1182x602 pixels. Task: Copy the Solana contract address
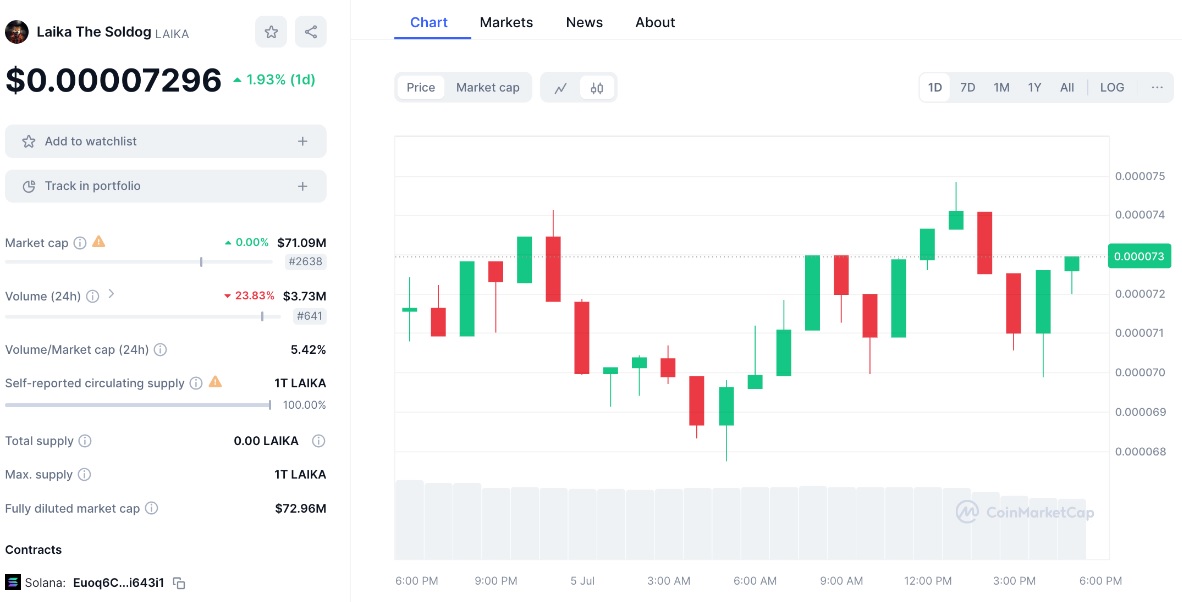(179, 582)
